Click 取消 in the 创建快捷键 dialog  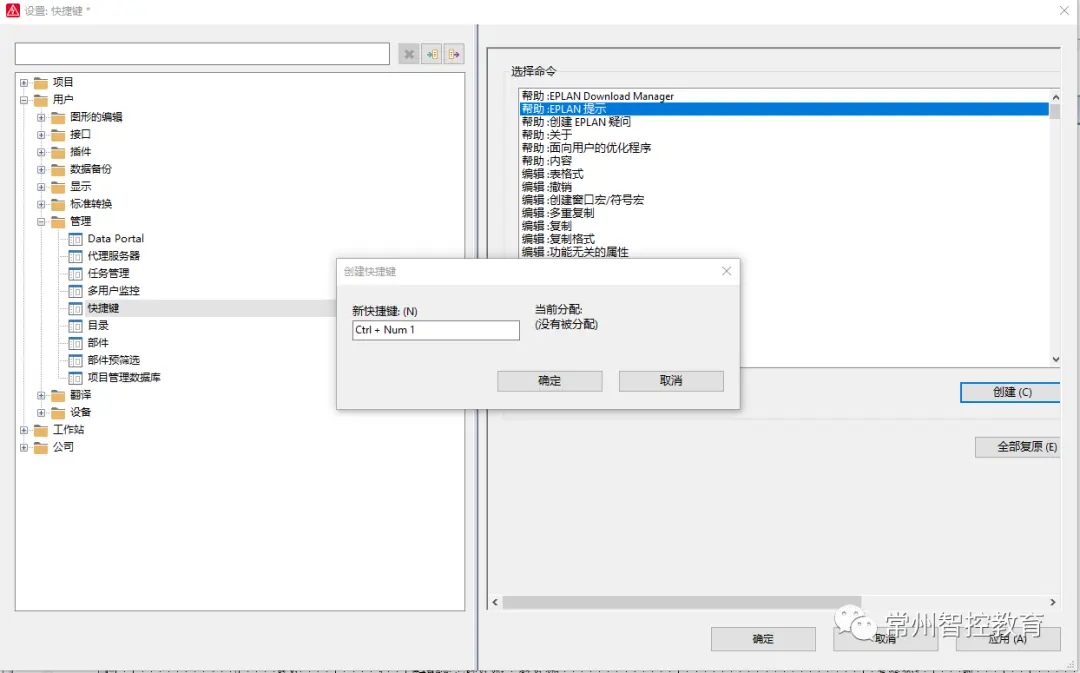671,381
